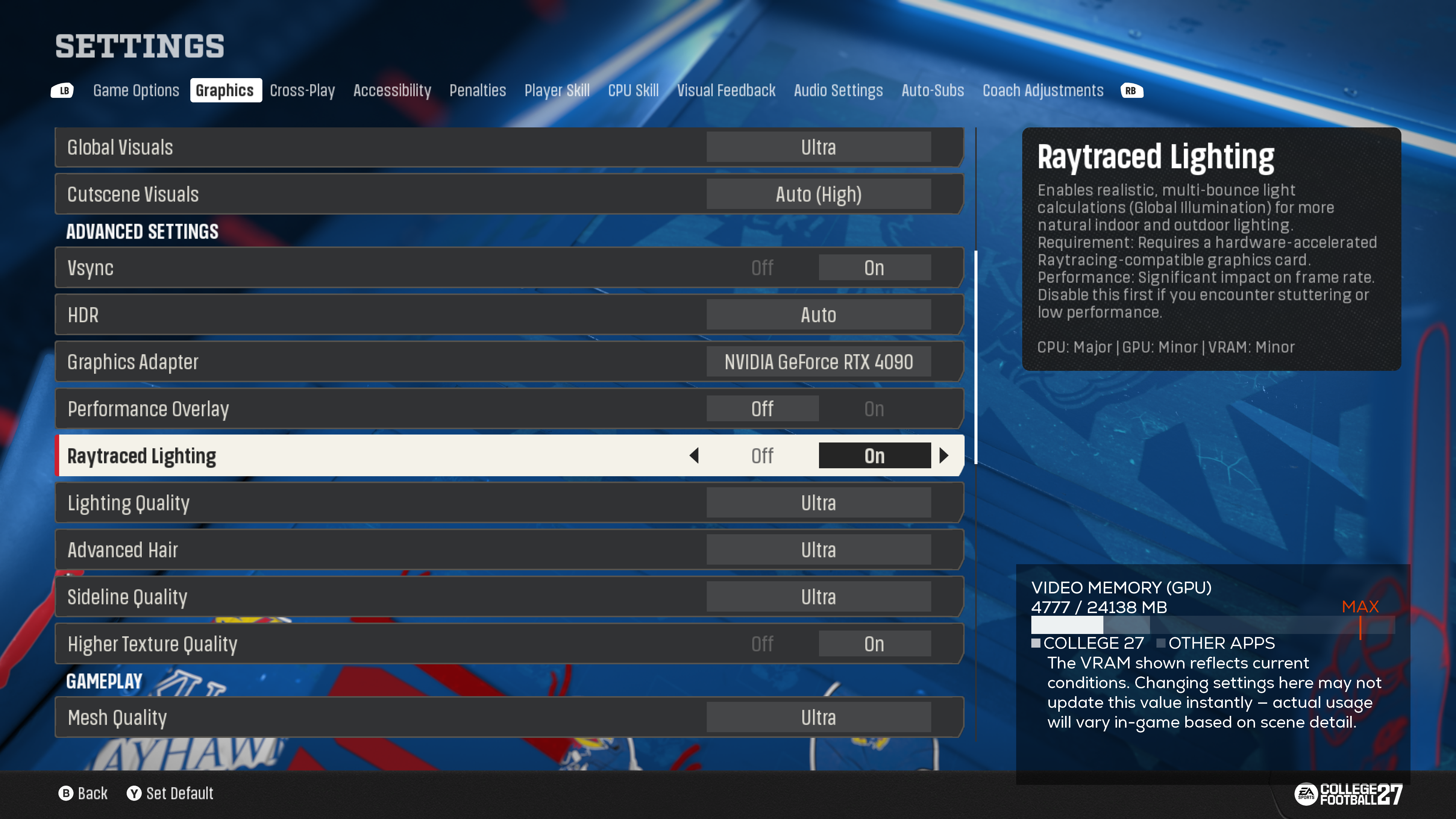Switch to the CPU Skill tab
This screenshot has height=819, width=1456.
coord(634,91)
